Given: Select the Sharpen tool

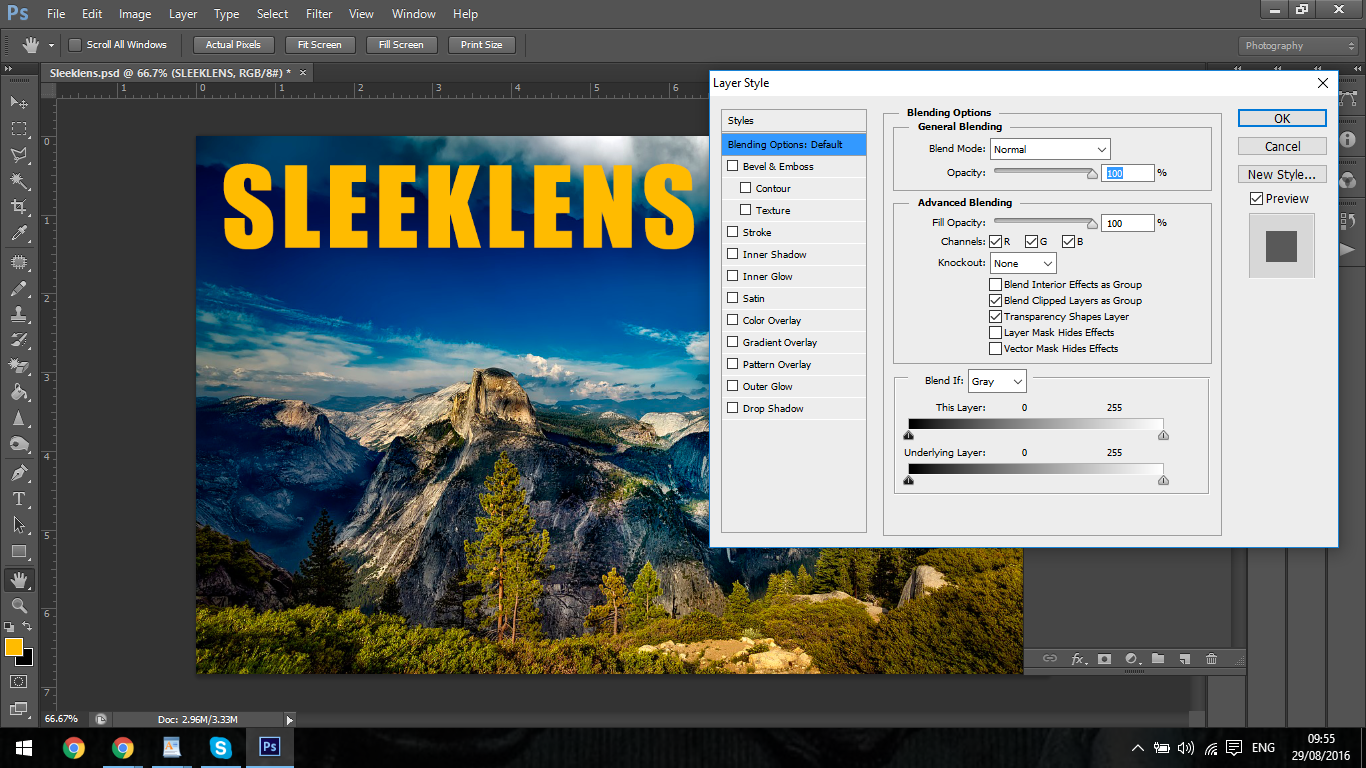Looking at the screenshot, I should pos(19,418).
